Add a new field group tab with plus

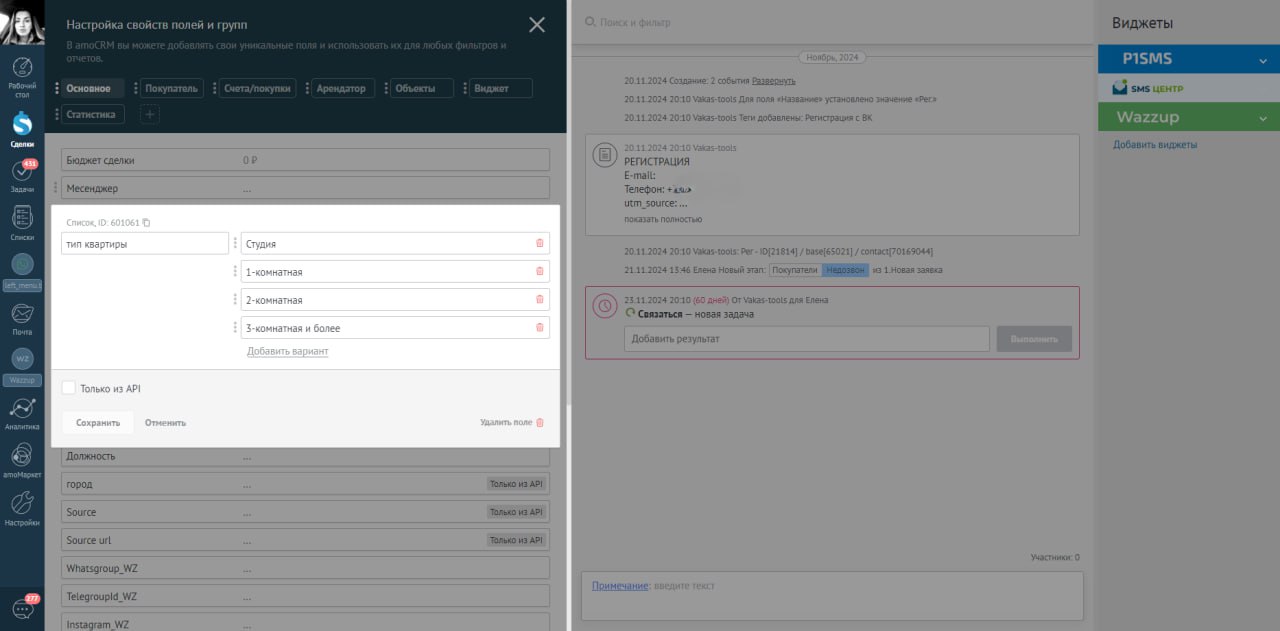click(148, 114)
